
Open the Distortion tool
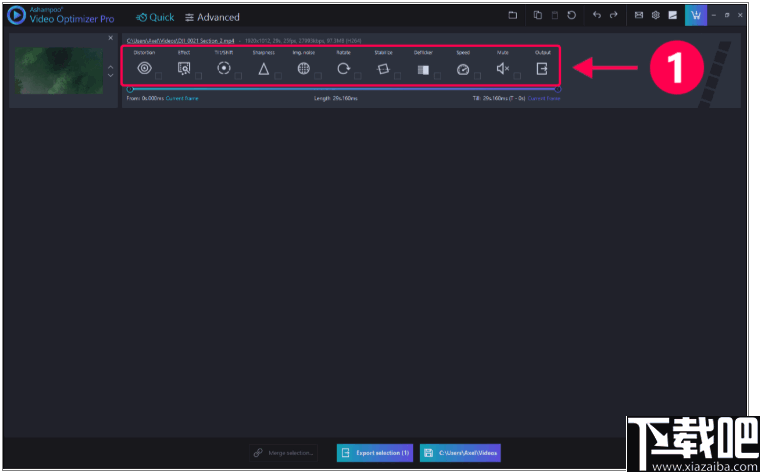click(144, 68)
